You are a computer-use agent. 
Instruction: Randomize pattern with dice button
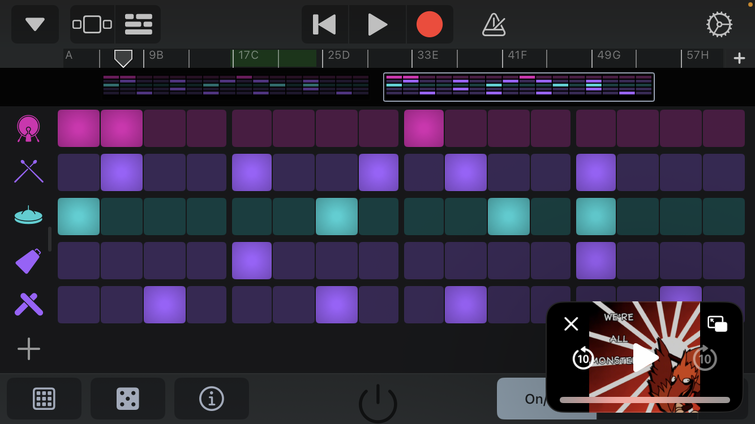point(128,398)
